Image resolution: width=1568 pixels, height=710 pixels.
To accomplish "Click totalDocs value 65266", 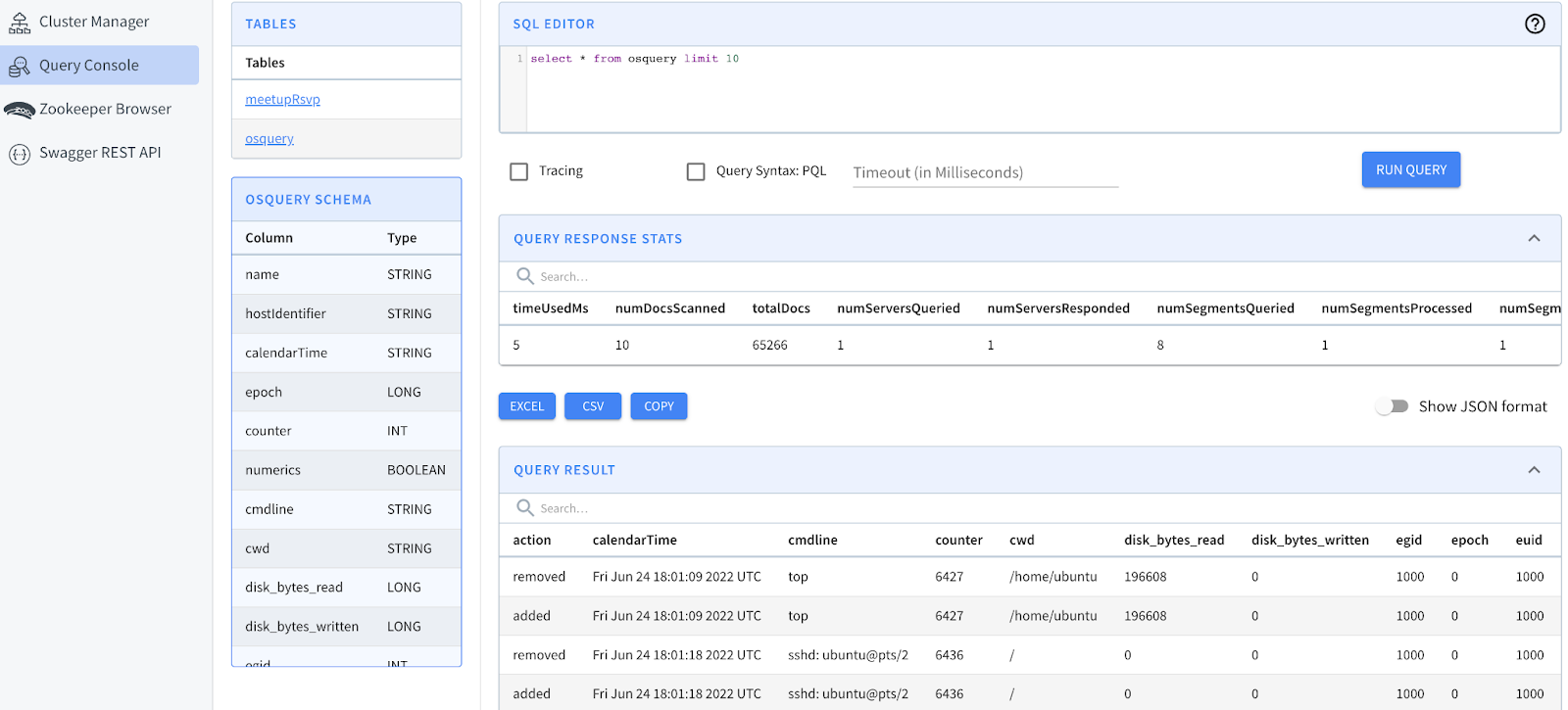I will pos(770,346).
